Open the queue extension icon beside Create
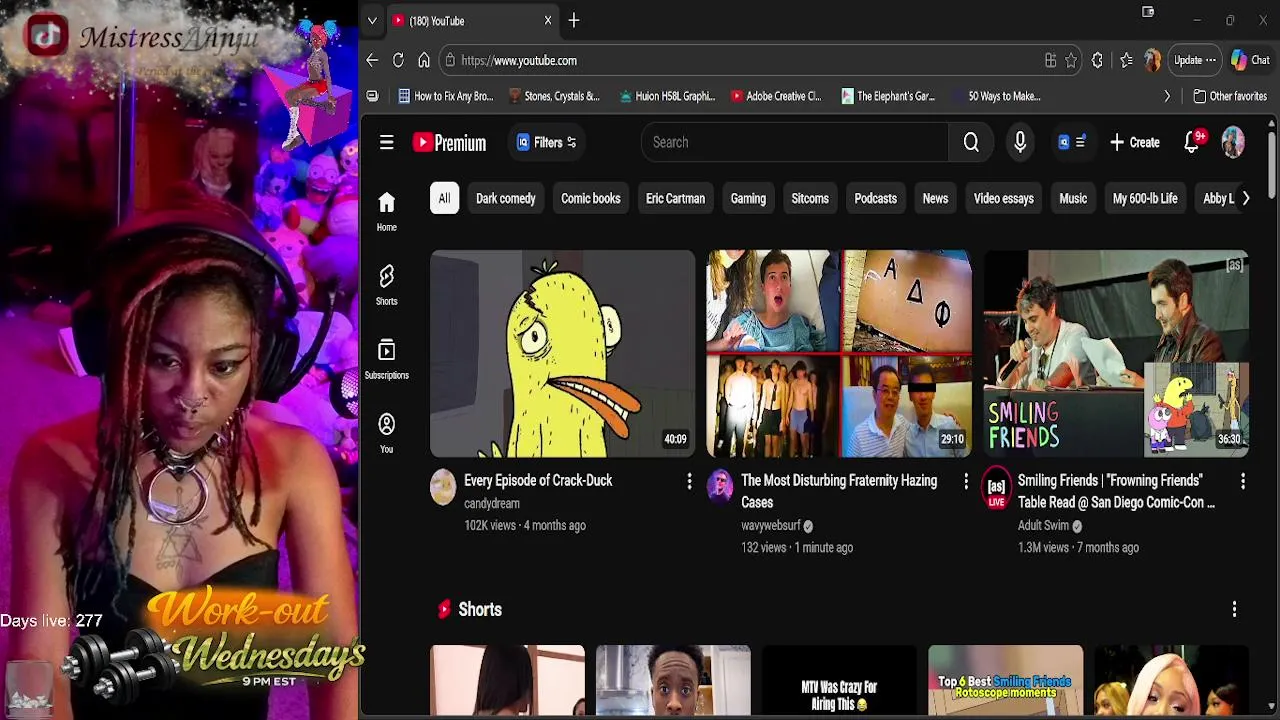Image resolution: width=1280 pixels, height=720 pixels. tap(1071, 142)
